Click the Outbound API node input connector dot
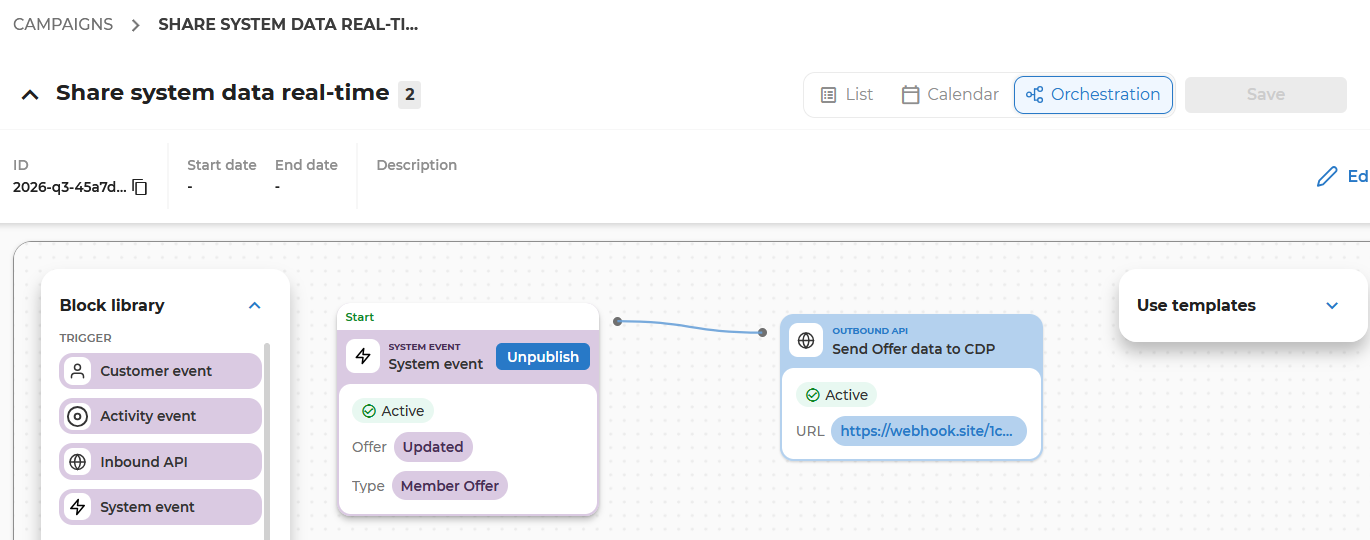 pos(762,332)
